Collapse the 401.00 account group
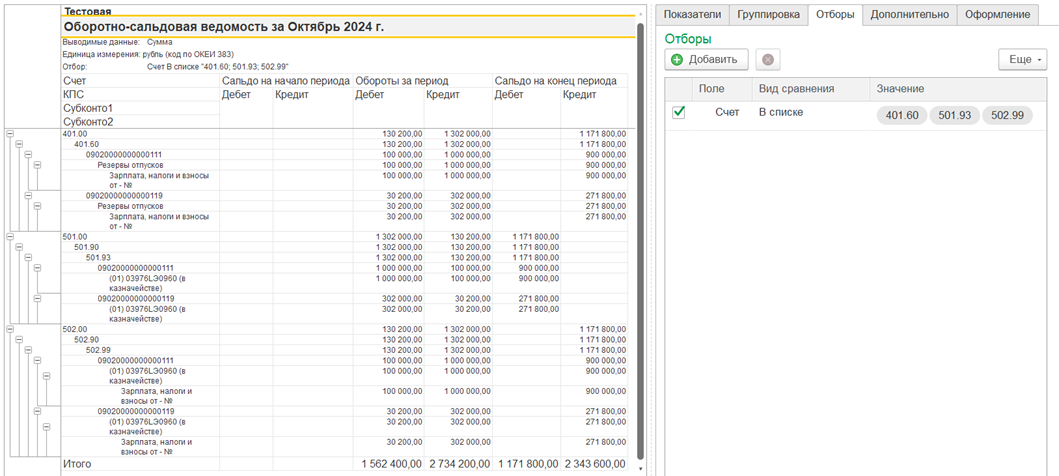Image resolution: width=1059 pixels, height=476 pixels. click(x=10, y=134)
